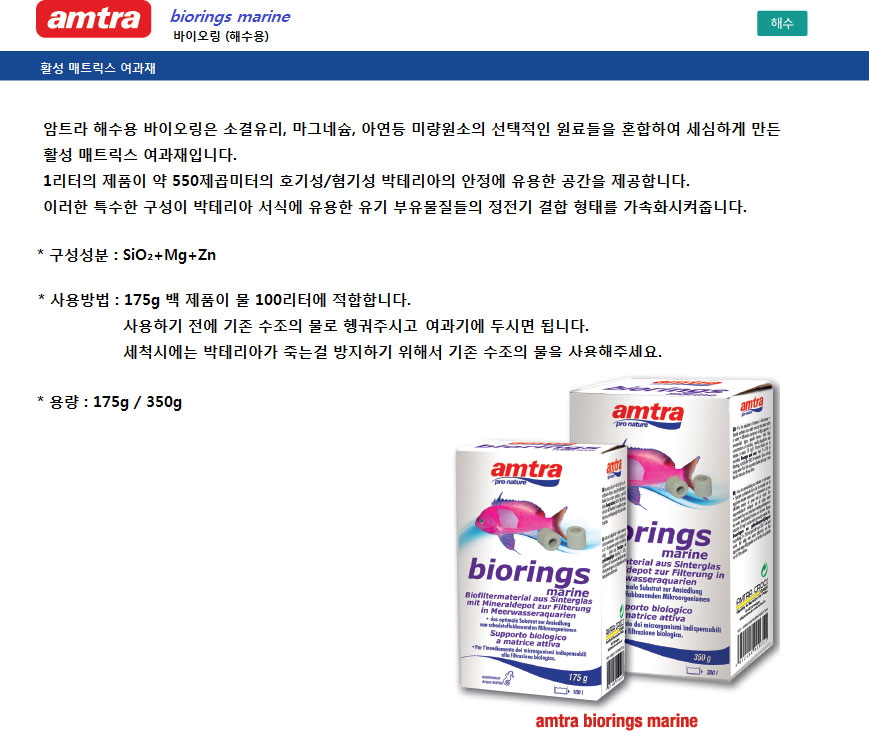Click the barcode on the large box

click(x=753, y=639)
